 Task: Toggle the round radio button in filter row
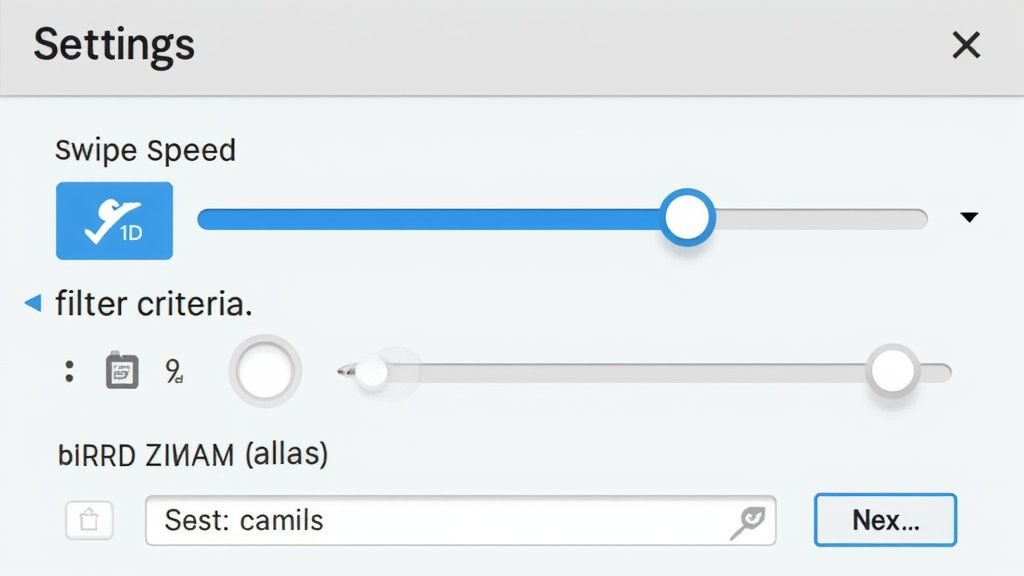coord(265,371)
